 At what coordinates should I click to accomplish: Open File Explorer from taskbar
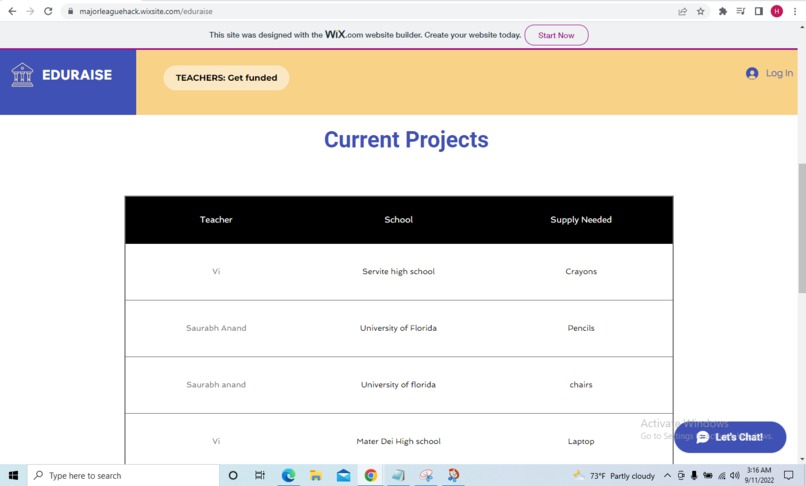click(316, 476)
